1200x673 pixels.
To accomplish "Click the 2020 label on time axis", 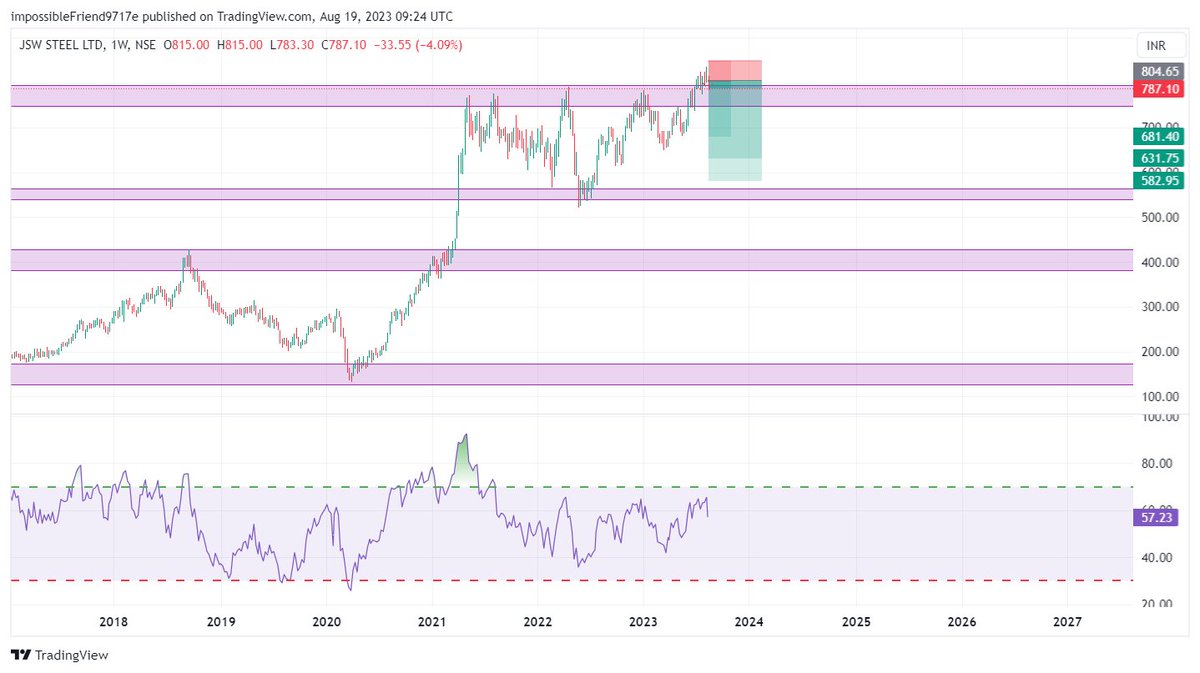I will click(326, 622).
